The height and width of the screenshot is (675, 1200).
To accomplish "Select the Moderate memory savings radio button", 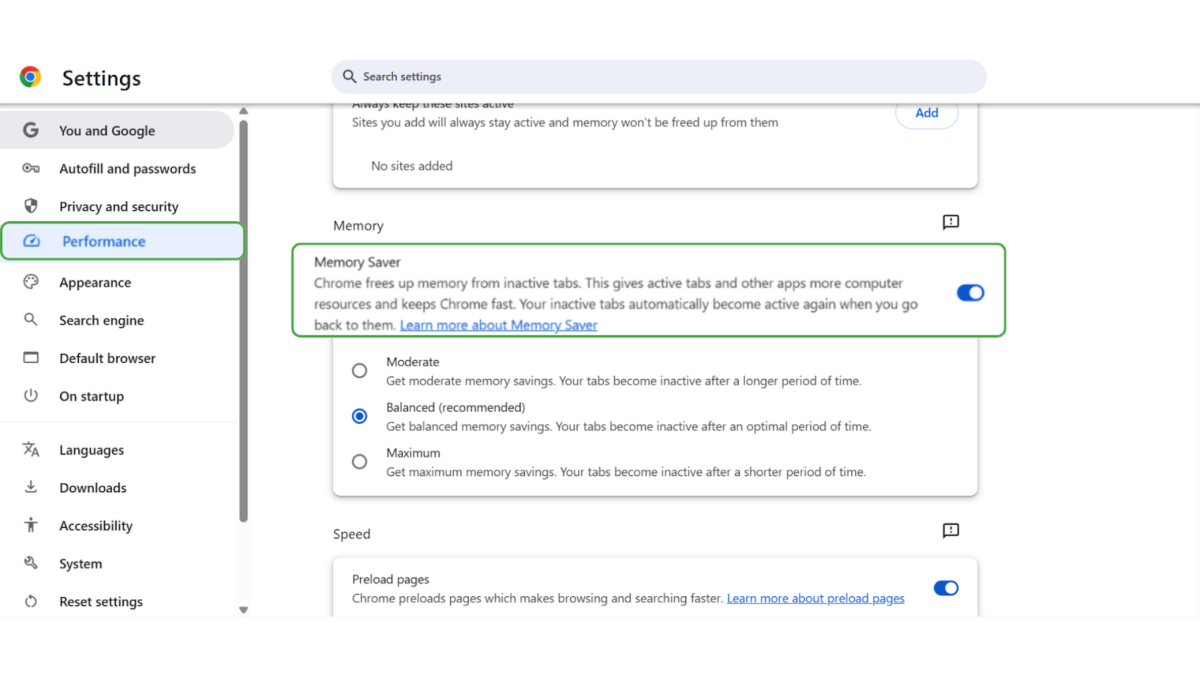I will click(359, 371).
